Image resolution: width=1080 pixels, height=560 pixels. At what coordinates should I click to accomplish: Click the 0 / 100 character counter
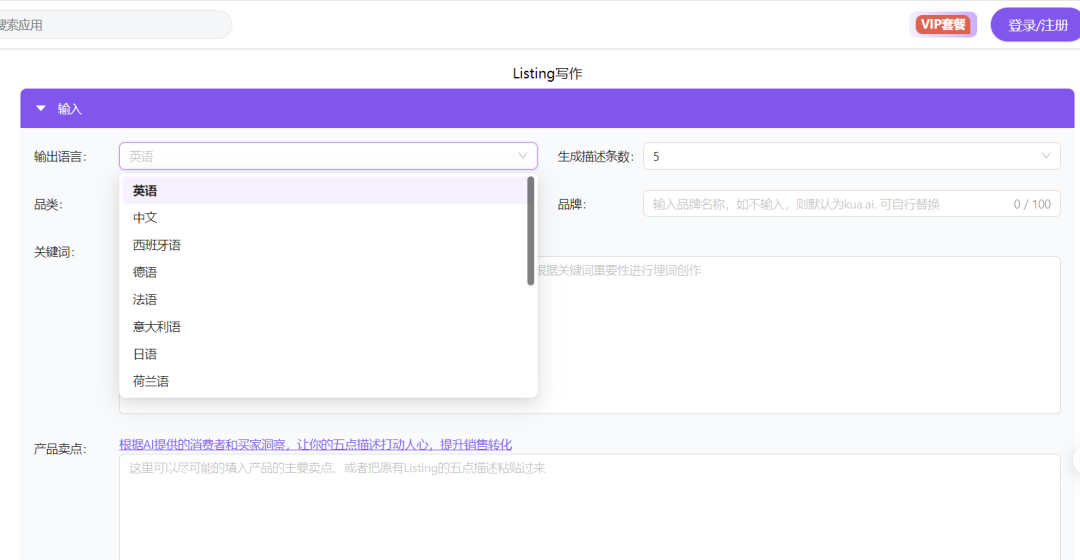[1032, 204]
